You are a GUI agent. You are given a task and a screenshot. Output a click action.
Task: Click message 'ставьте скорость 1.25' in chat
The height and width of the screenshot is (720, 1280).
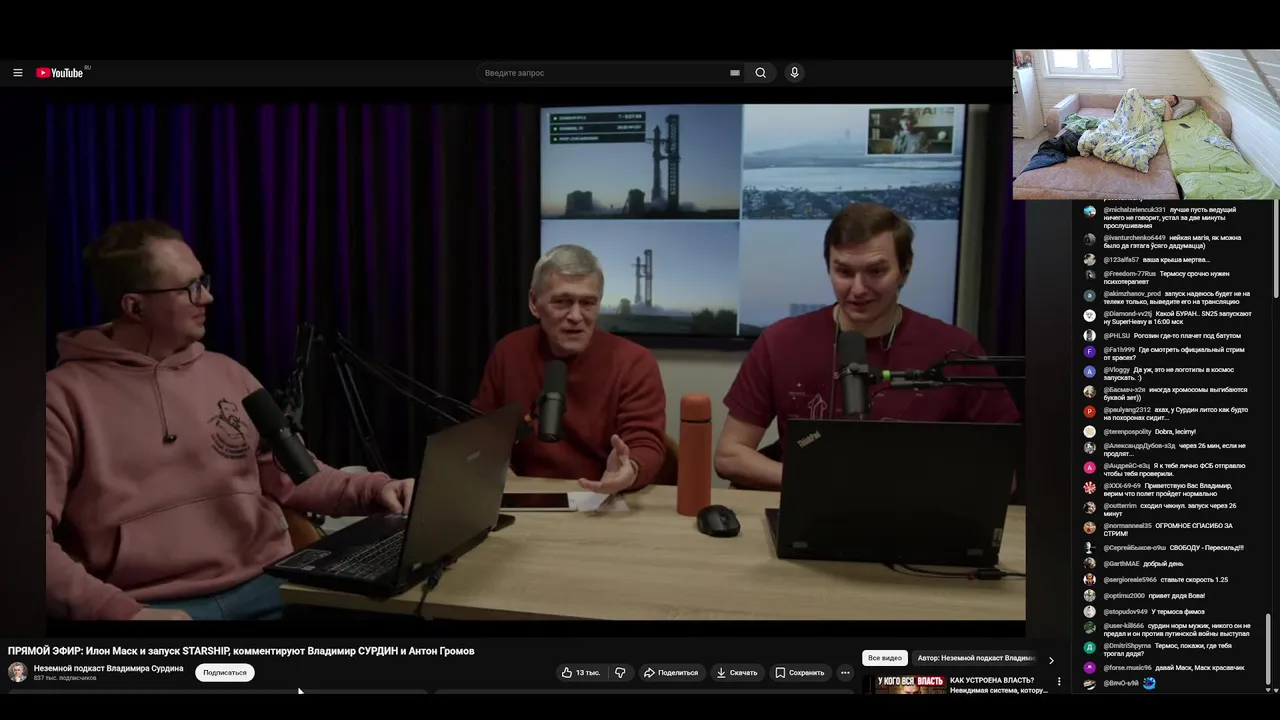tap(1195, 580)
